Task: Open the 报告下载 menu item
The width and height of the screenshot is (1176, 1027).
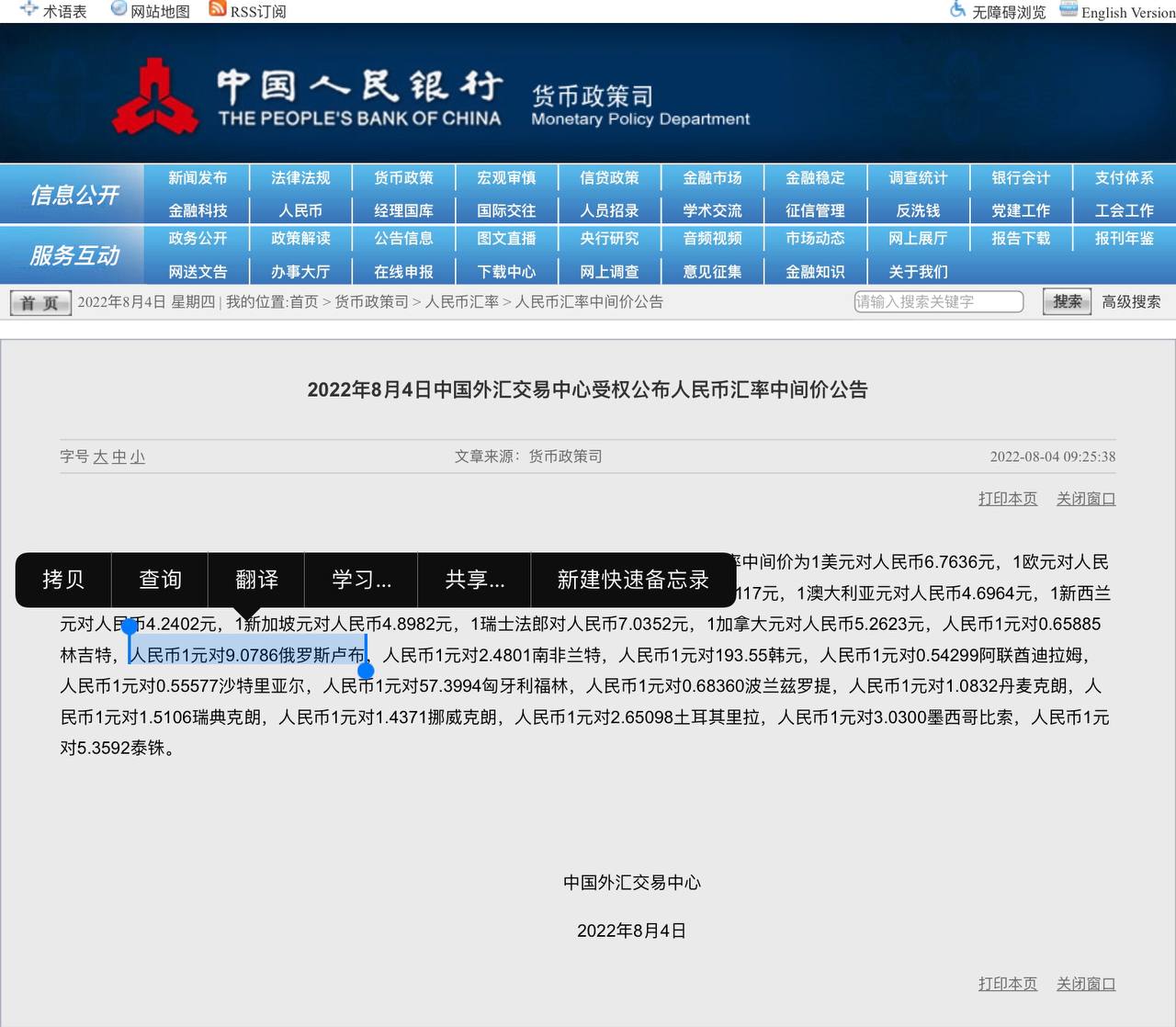Action: [x=1021, y=238]
